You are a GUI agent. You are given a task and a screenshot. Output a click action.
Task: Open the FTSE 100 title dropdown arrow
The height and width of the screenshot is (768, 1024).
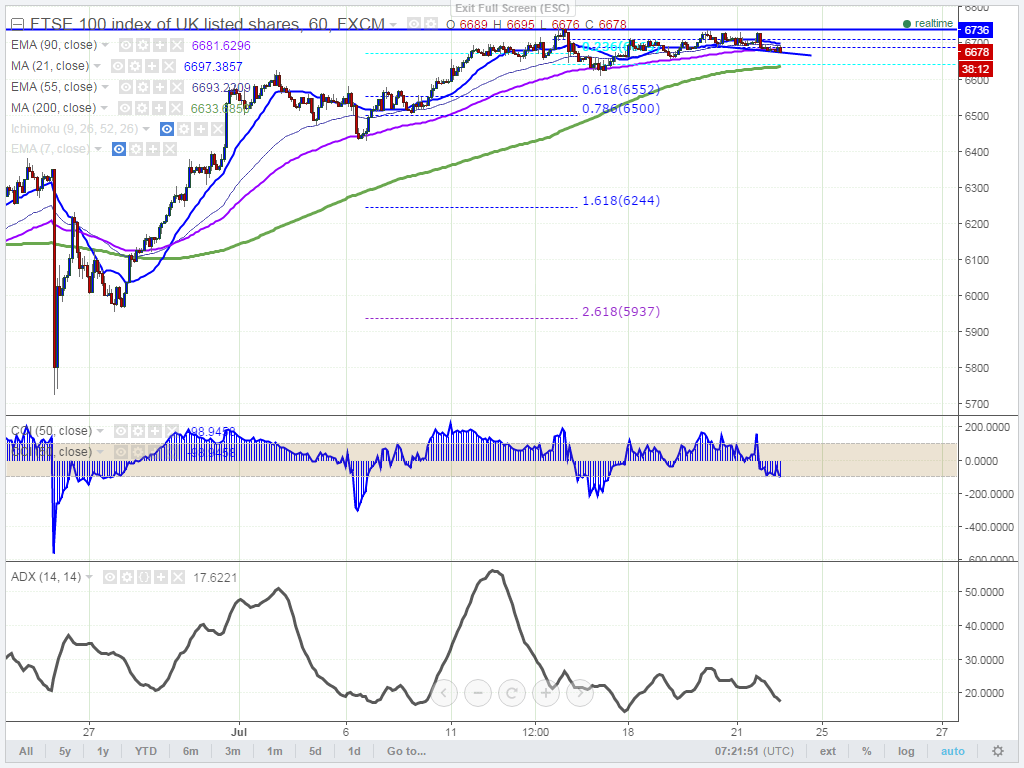pyautogui.click(x=393, y=25)
